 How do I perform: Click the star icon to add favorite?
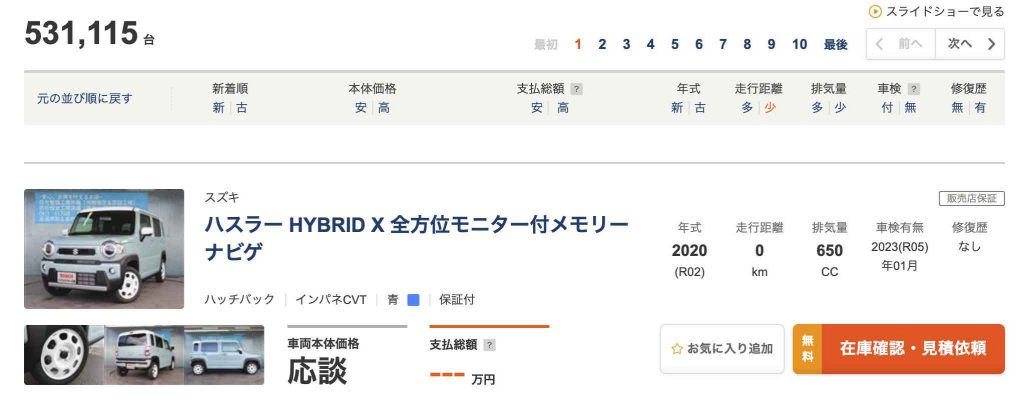(677, 349)
